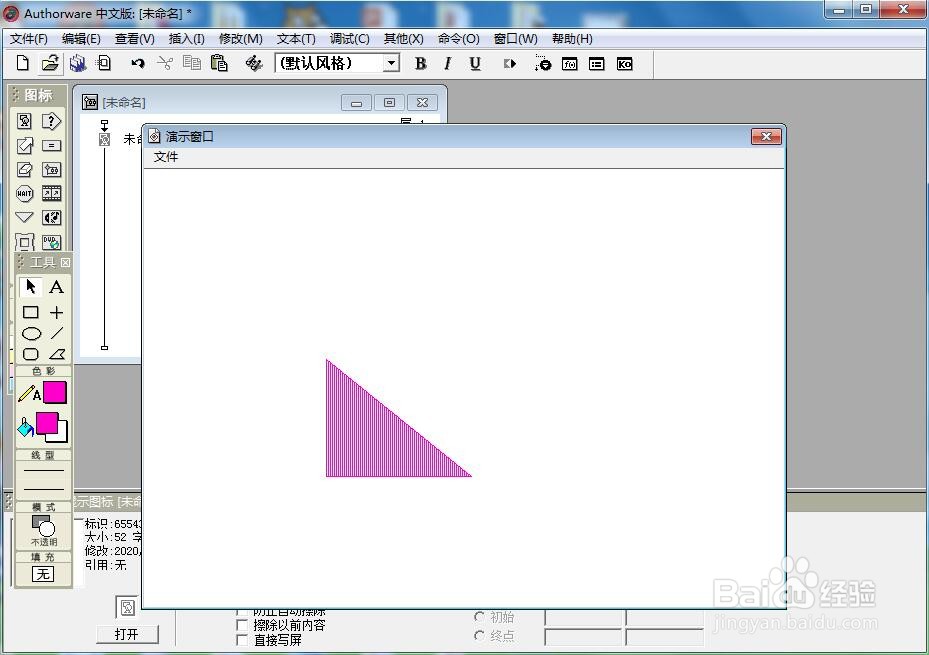
Task: Select the Decision icon with question mark
Action: pyautogui.click(x=52, y=121)
